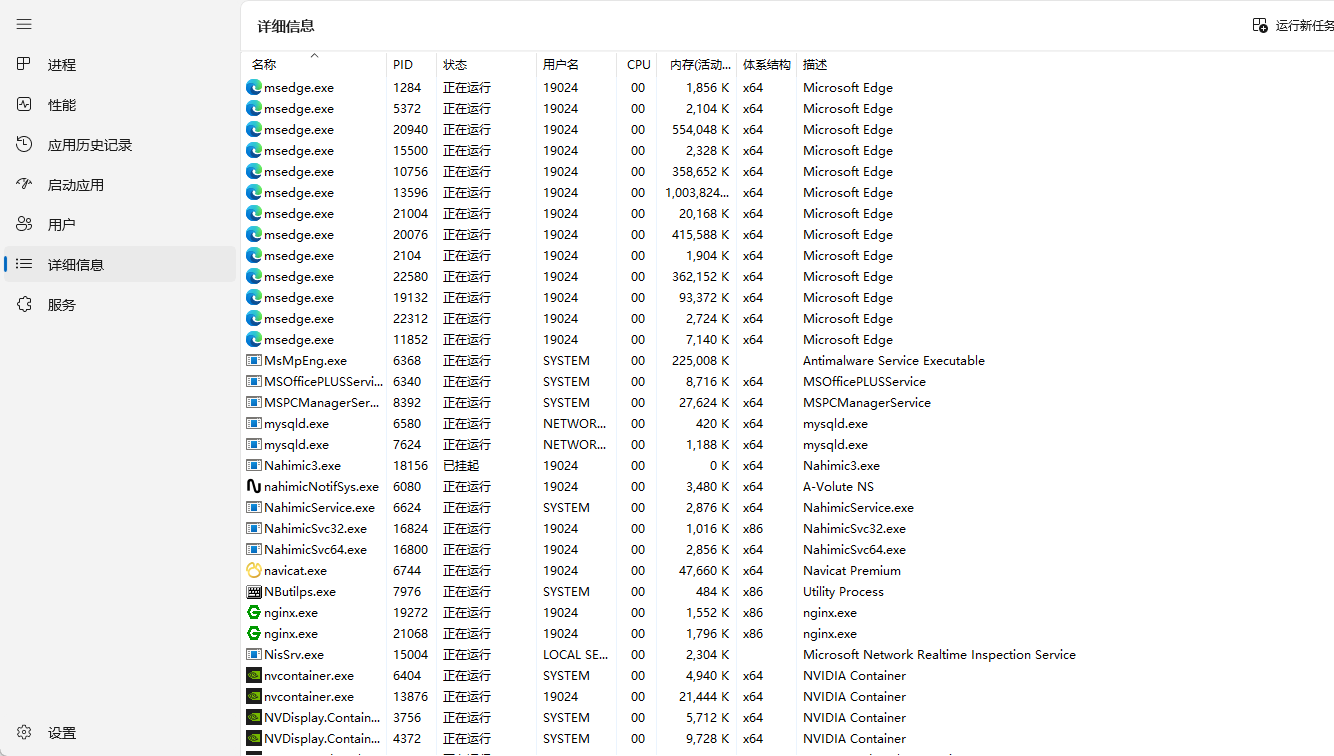Click description Navicat Premium
The image size is (1334, 756).
852,570
